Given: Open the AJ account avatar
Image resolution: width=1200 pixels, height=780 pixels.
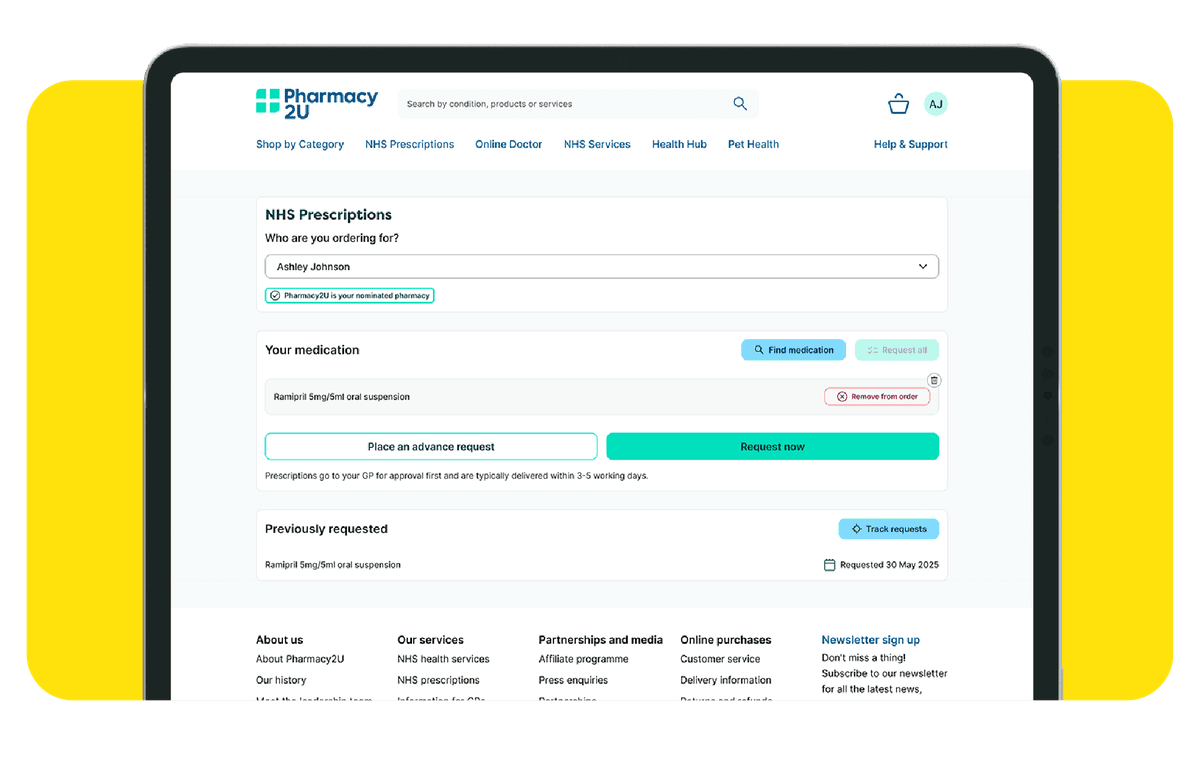Looking at the screenshot, I should click(x=935, y=104).
